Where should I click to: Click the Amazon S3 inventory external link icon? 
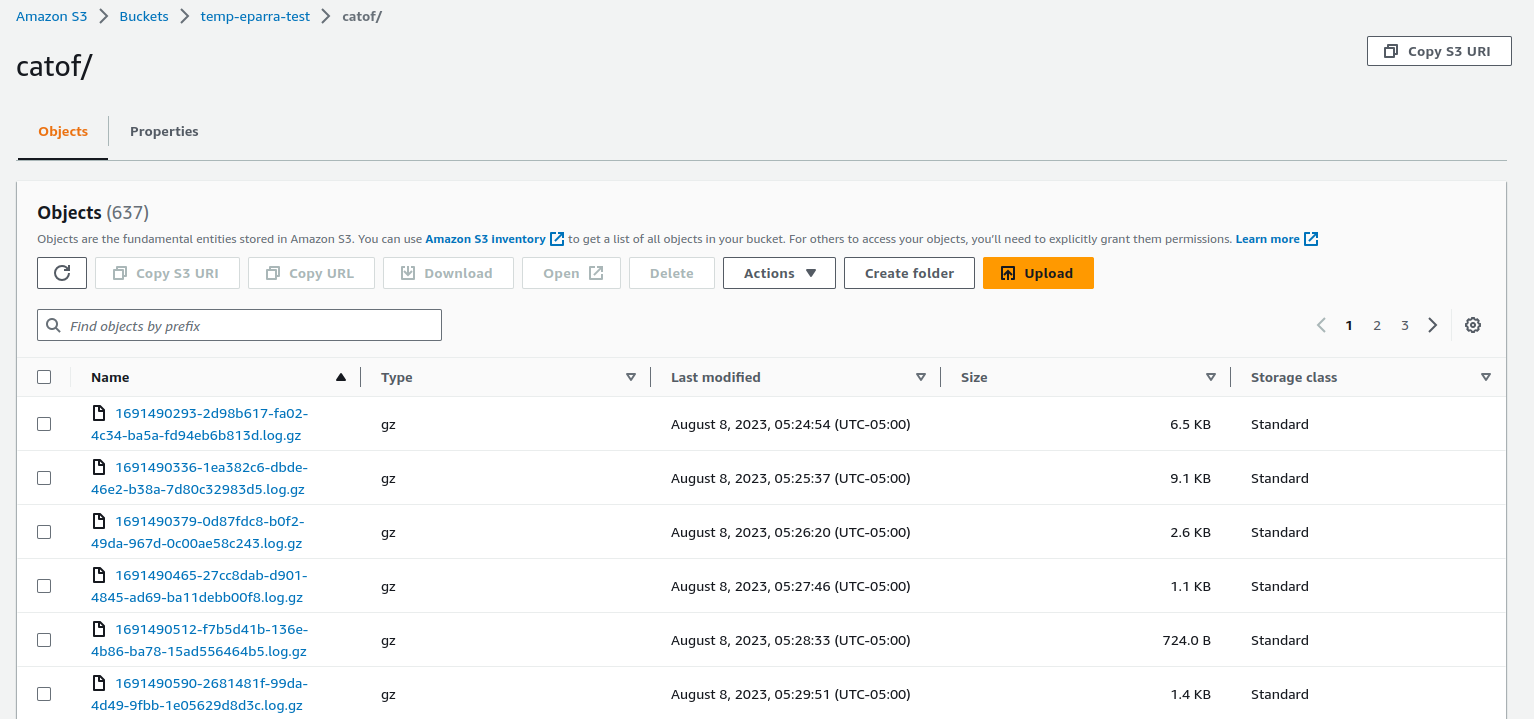pos(557,239)
